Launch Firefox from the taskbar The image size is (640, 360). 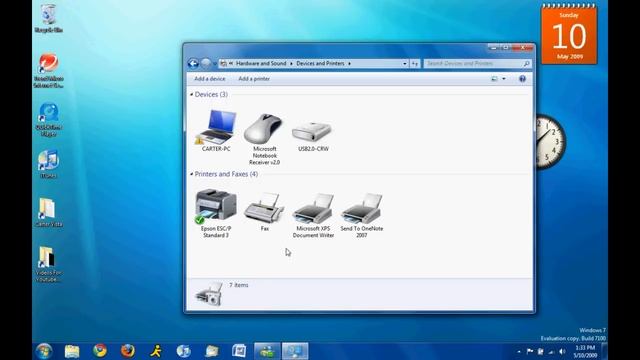128,351
